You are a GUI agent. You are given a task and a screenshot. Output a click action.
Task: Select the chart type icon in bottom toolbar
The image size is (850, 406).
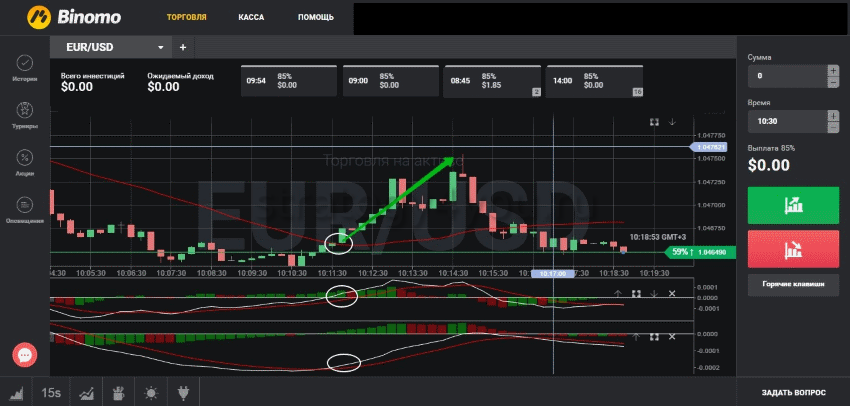coord(17,392)
